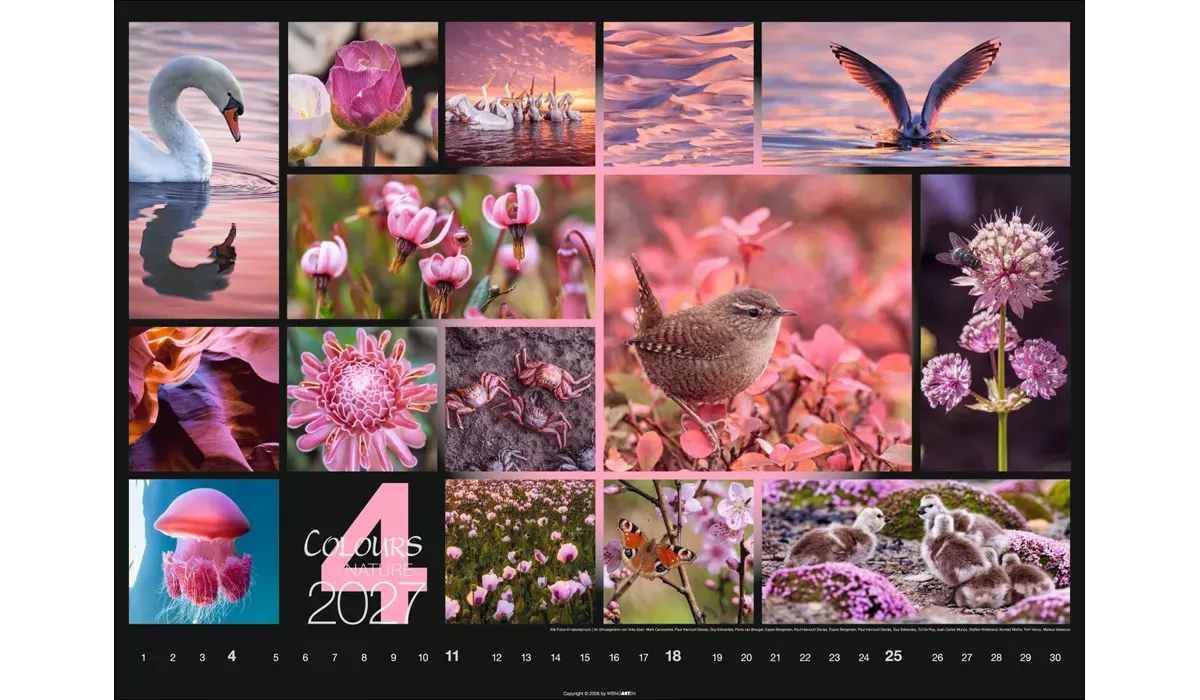Image resolution: width=1200 pixels, height=700 pixels.
Task: Click date 12 in the calendar row
Action: [497, 657]
